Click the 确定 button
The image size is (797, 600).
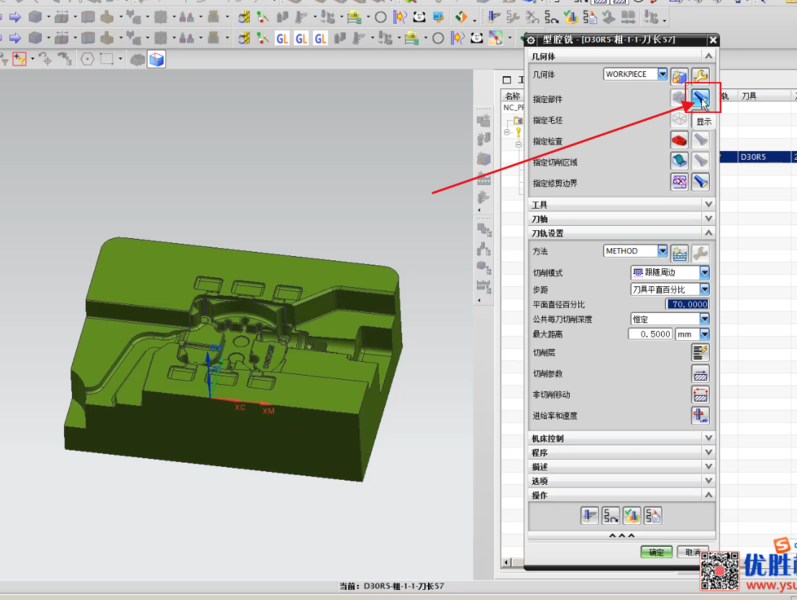656,552
